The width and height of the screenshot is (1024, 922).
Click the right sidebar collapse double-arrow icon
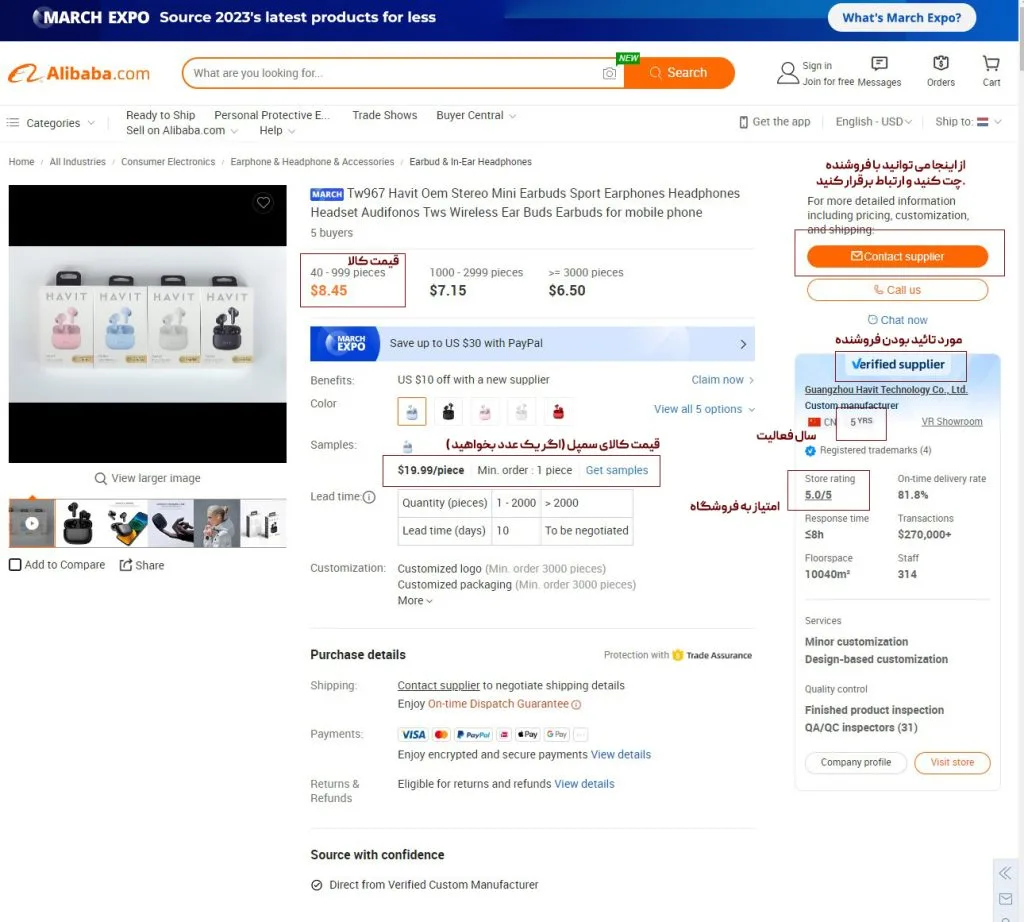(1005, 873)
